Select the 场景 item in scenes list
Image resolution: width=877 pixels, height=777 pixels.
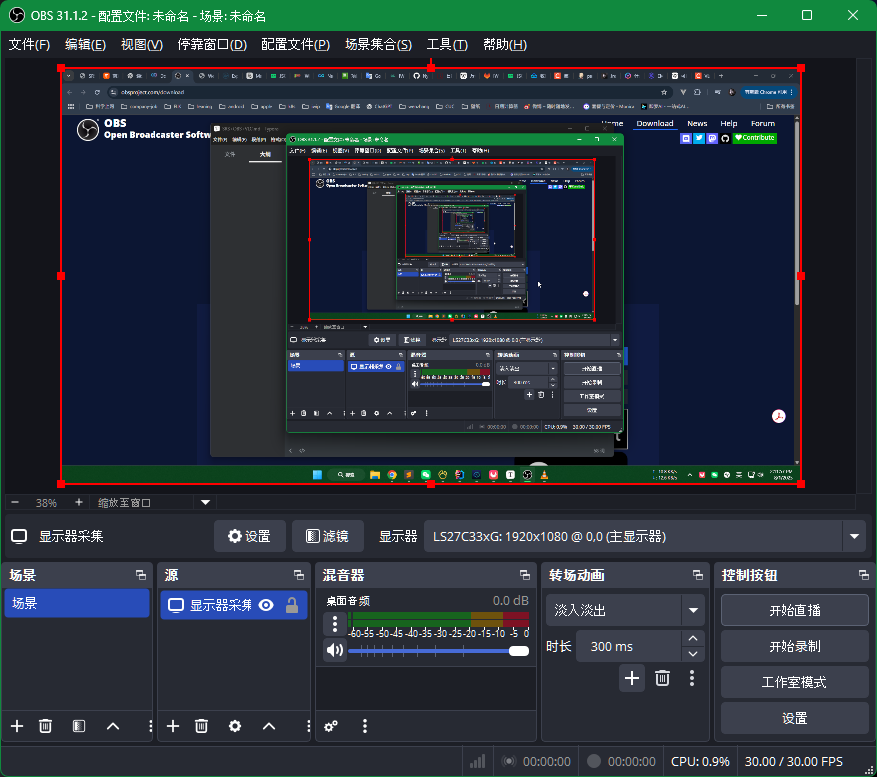(77, 603)
